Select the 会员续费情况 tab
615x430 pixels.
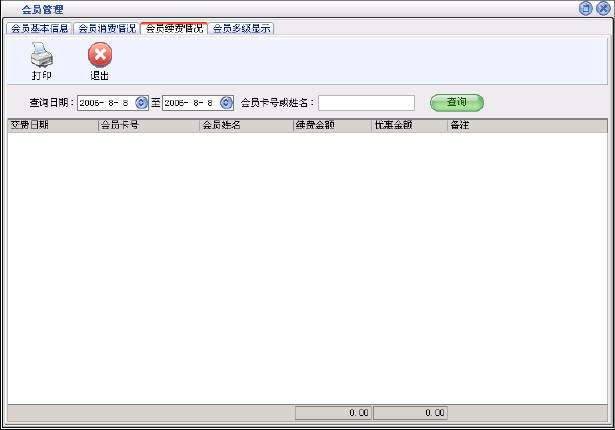click(174, 28)
